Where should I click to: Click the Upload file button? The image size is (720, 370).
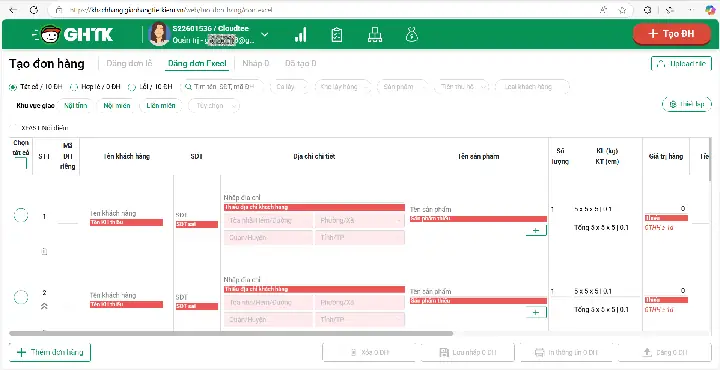pos(681,64)
